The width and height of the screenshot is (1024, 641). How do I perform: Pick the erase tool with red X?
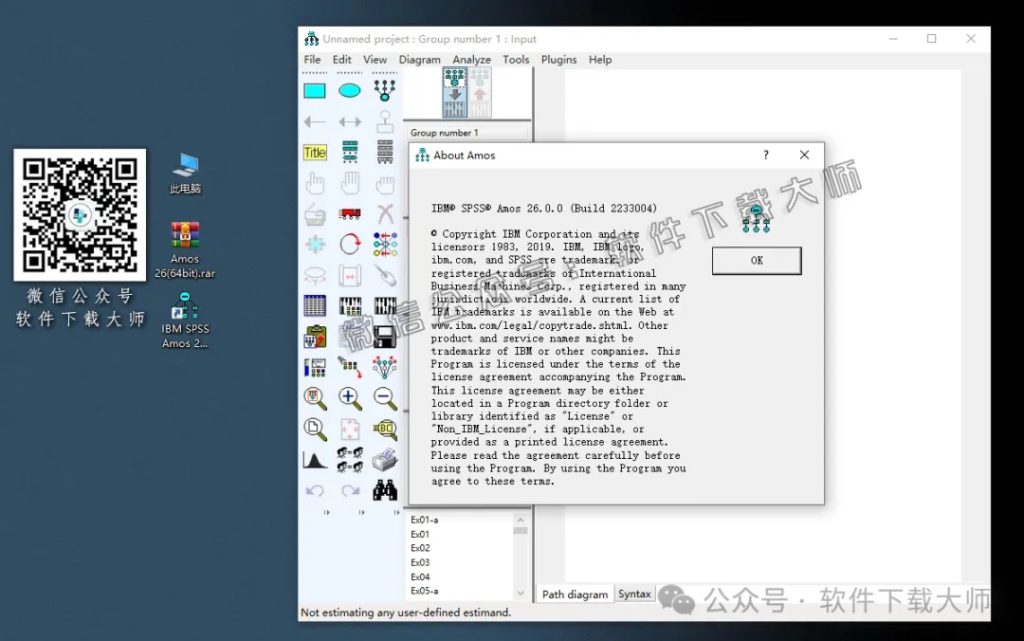coord(384,214)
